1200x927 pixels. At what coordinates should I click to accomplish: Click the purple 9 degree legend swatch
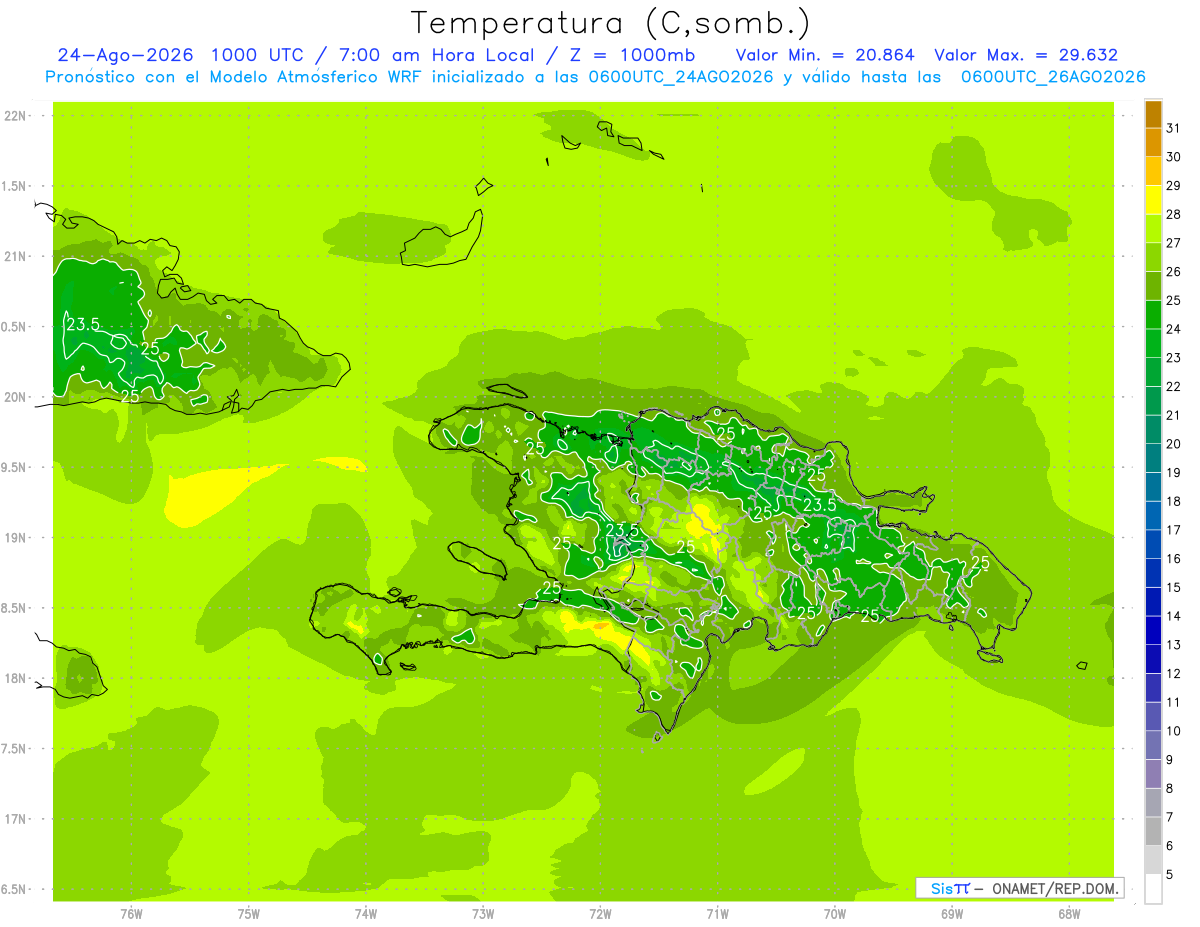1153,746
